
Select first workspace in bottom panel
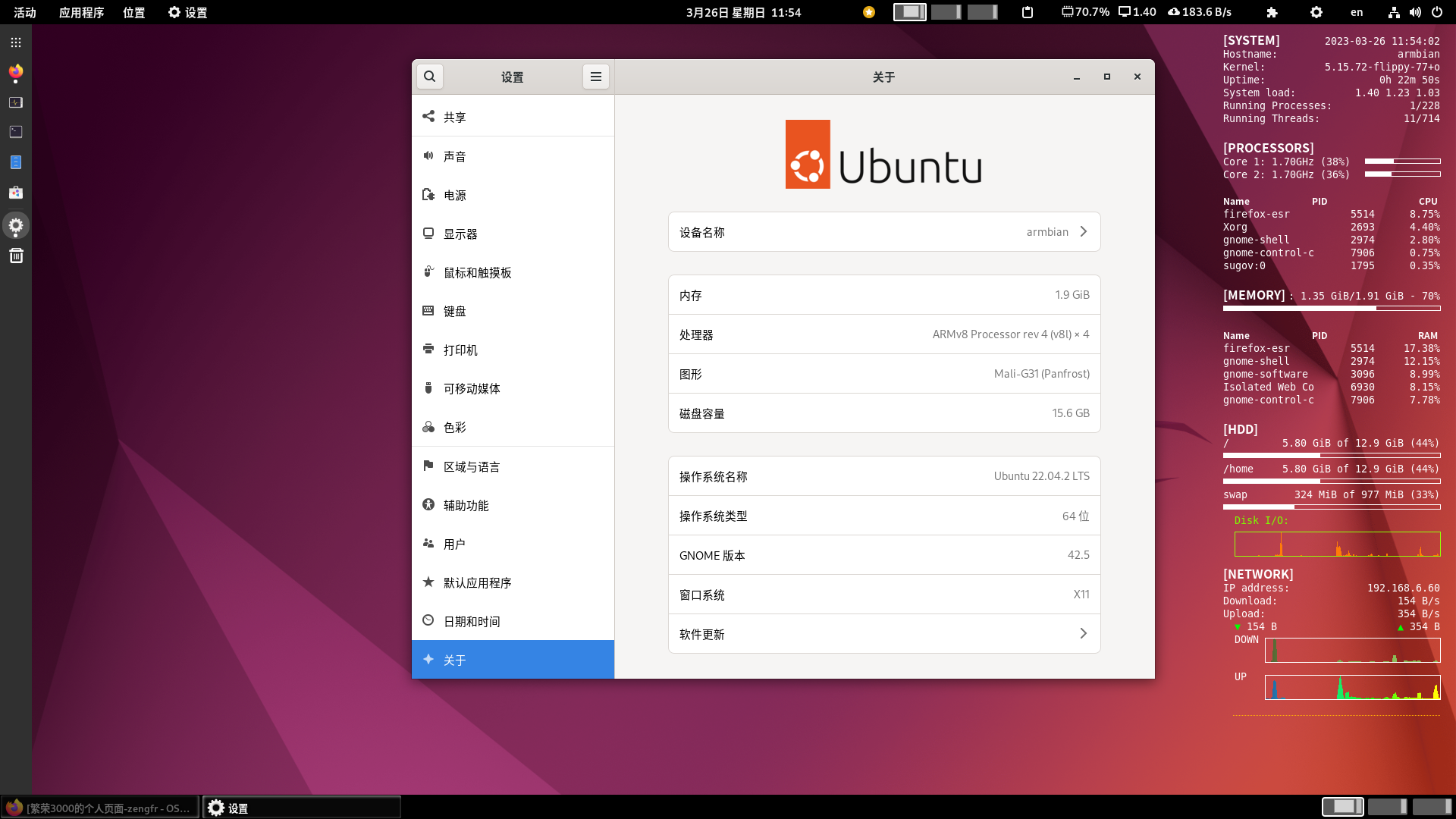click(1343, 807)
